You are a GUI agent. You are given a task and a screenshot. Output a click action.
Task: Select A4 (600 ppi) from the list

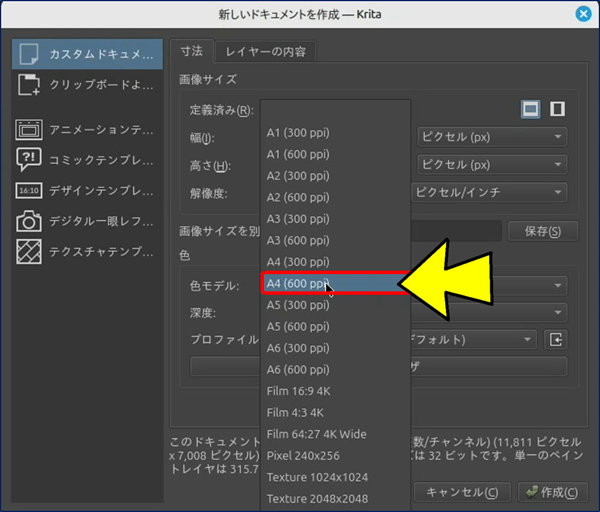(298, 284)
